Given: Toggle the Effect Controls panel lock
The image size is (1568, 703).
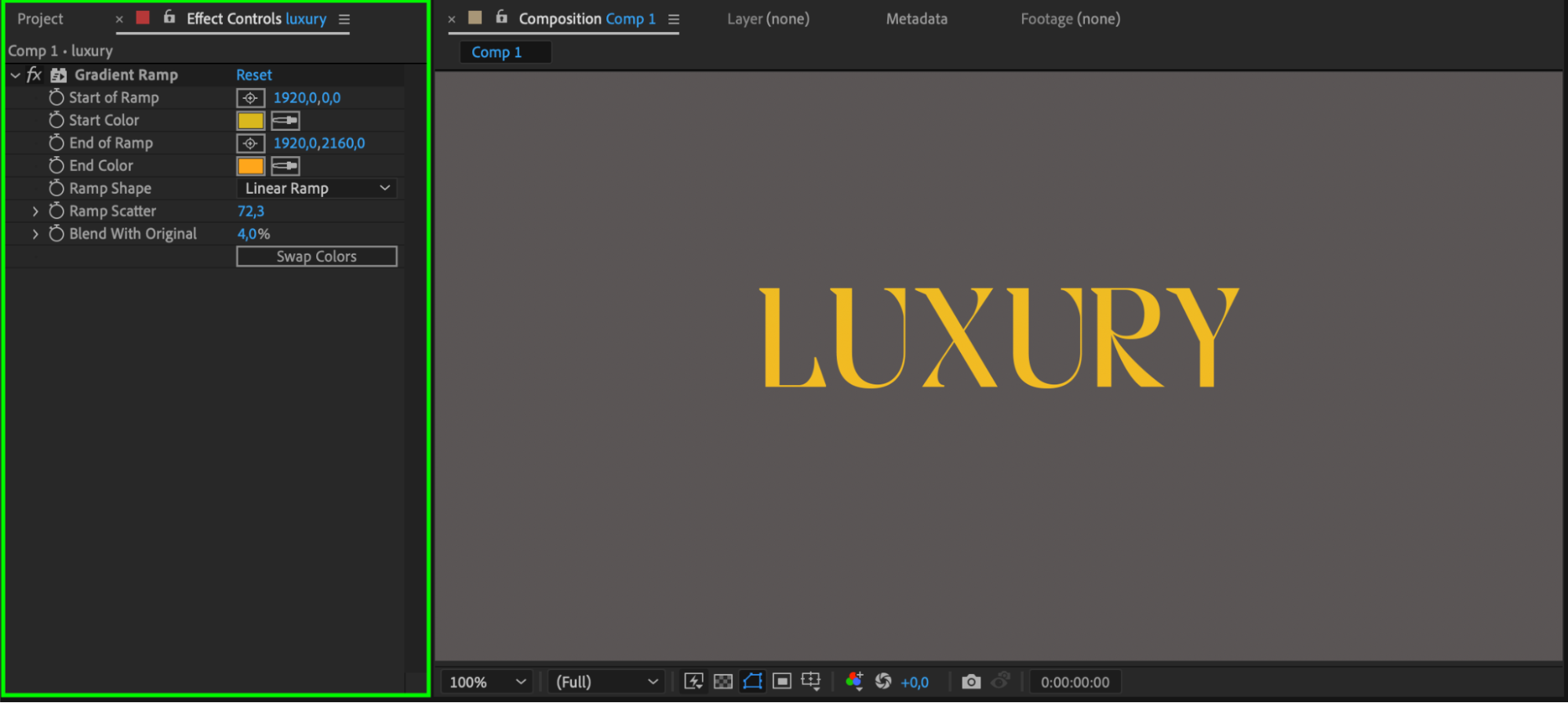Looking at the screenshot, I should coord(169,17).
